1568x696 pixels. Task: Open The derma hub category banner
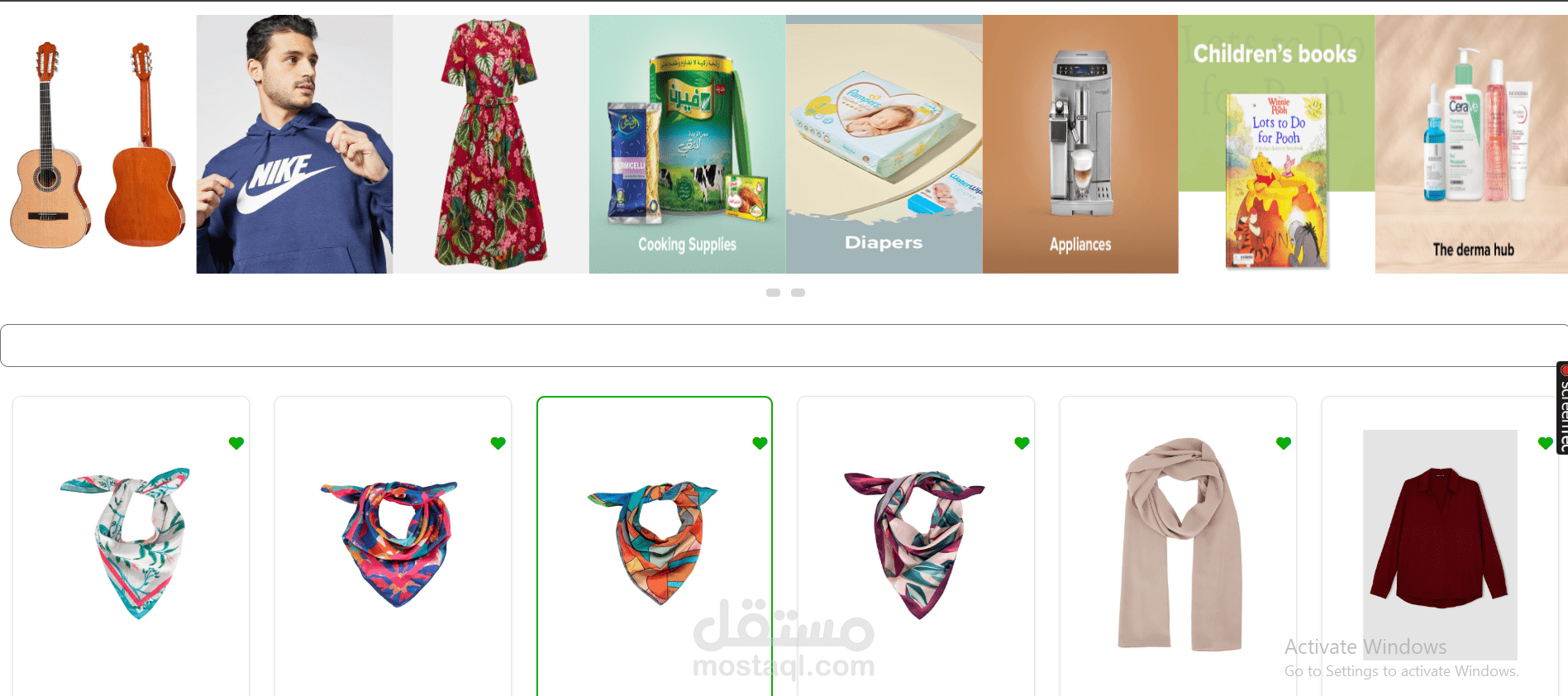click(1471, 144)
